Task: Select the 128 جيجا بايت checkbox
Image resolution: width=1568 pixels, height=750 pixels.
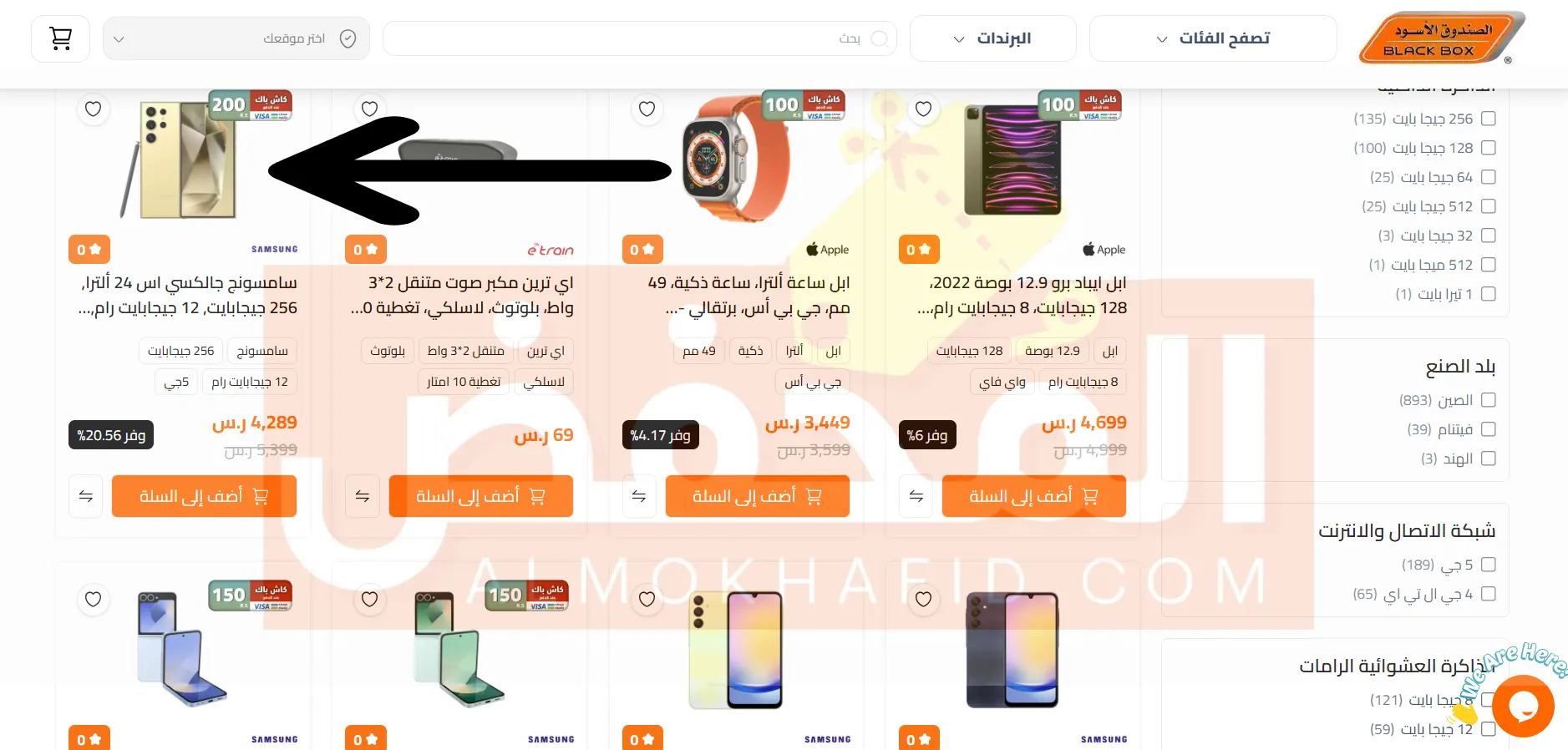Action: (1488, 148)
